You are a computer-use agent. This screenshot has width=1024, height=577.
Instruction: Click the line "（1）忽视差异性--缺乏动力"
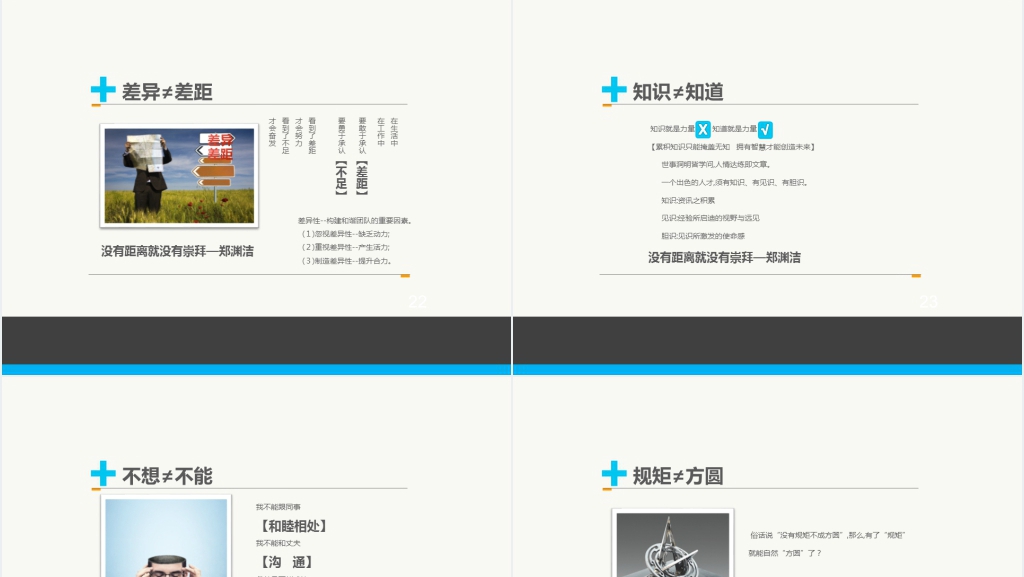click(345, 235)
